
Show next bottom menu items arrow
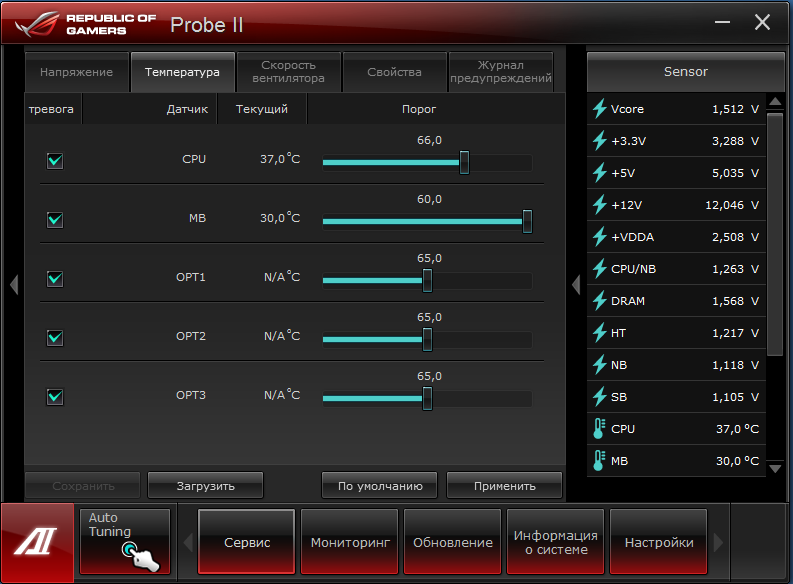[x=718, y=543]
